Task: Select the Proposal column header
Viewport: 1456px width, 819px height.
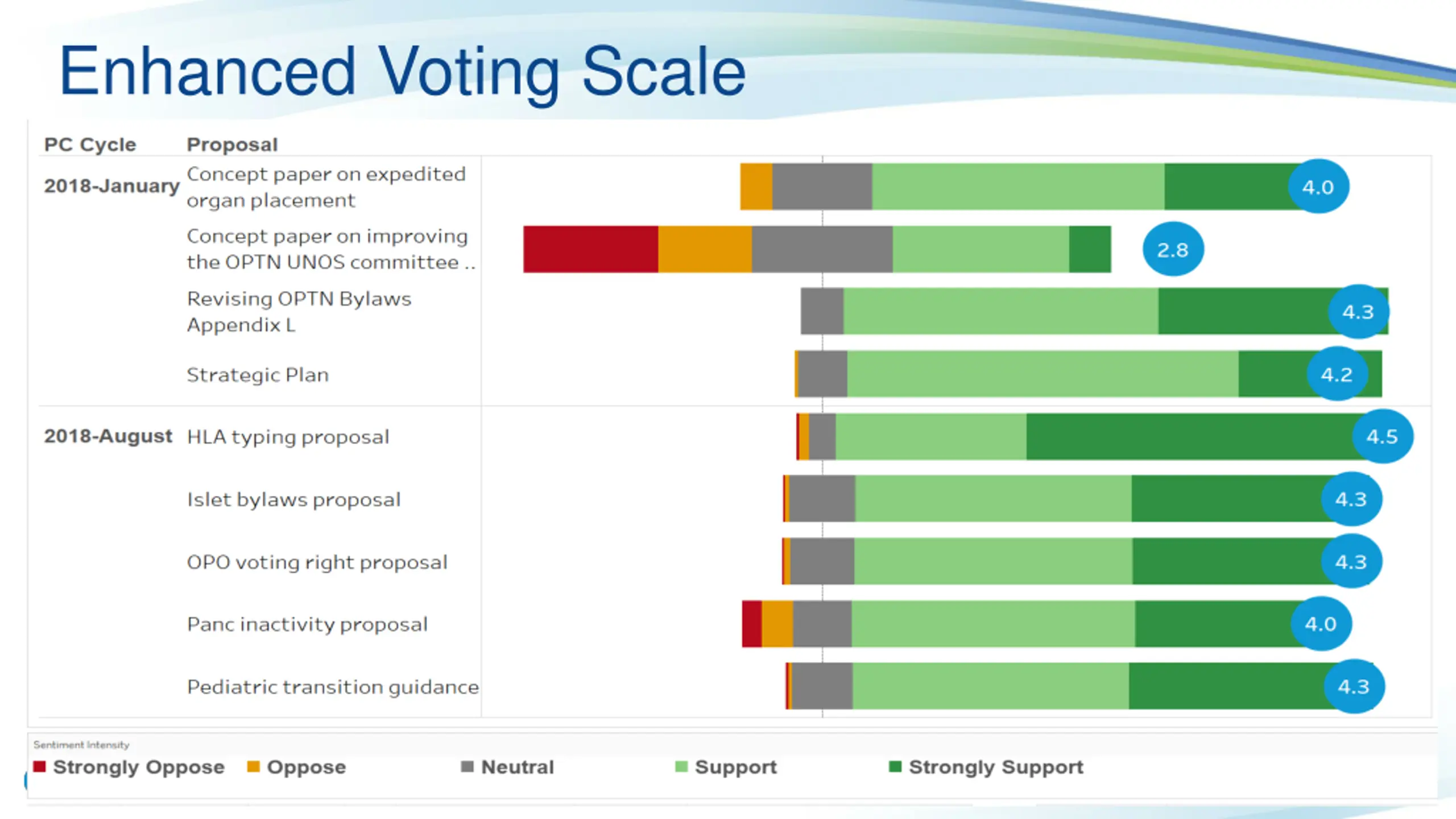Action: coord(232,144)
